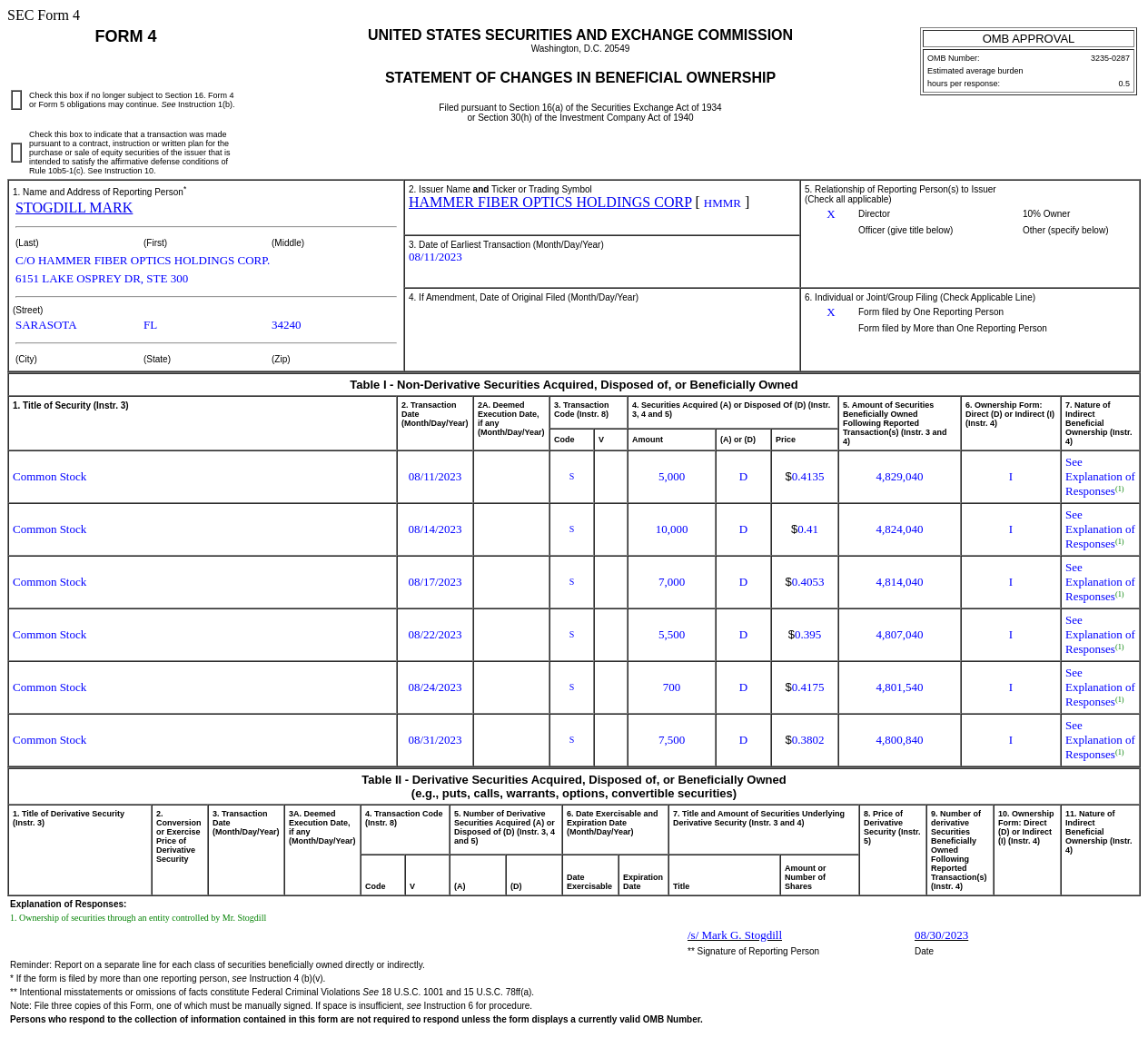Click the SARASOTA city text

pyautogui.click(x=46, y=325)
